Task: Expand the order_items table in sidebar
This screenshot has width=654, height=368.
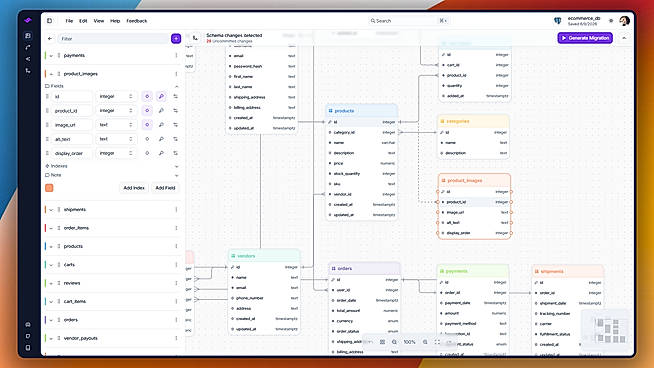Action: tap(51, 228)
